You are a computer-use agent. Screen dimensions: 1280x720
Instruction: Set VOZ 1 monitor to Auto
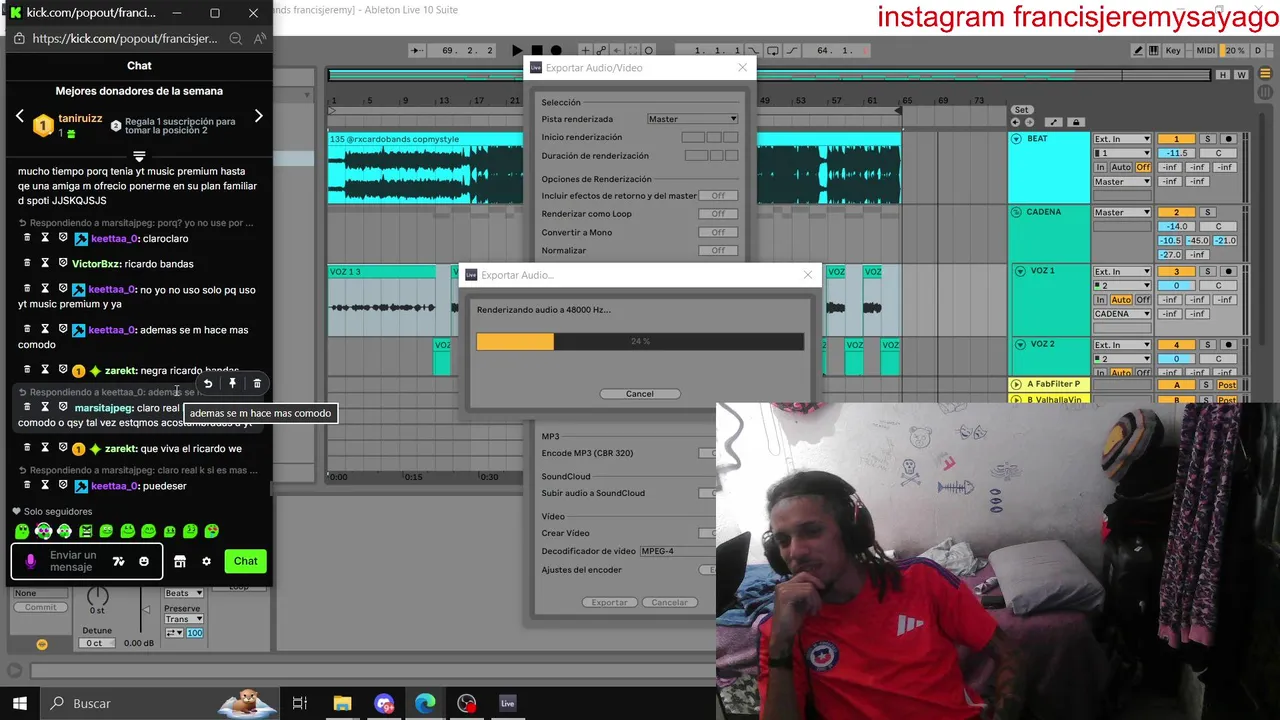[x=1121, y=300]
